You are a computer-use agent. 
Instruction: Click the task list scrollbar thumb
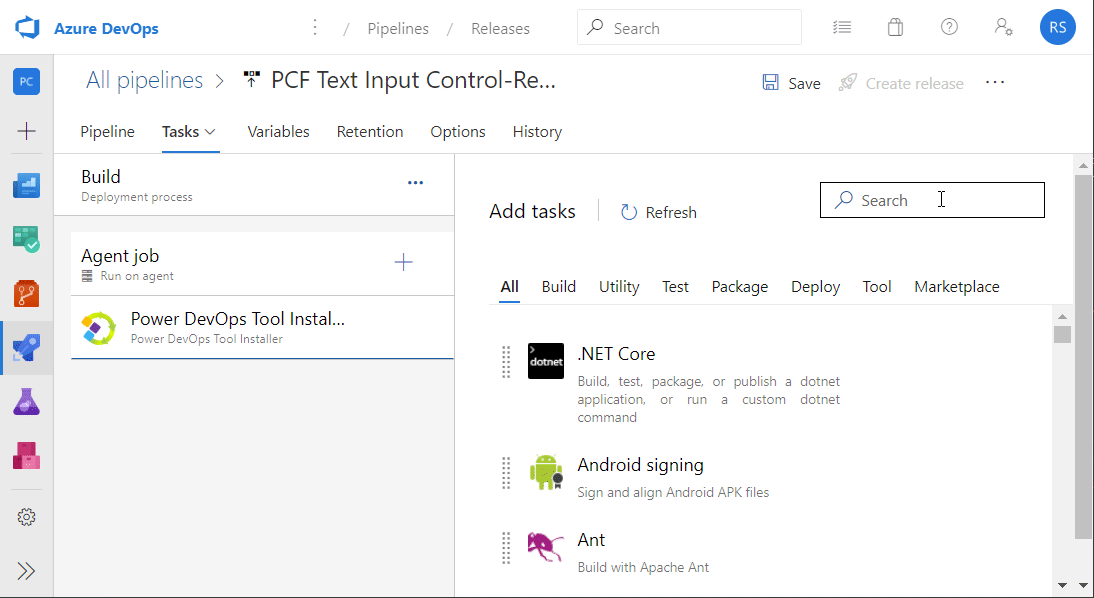(1062, 334)
